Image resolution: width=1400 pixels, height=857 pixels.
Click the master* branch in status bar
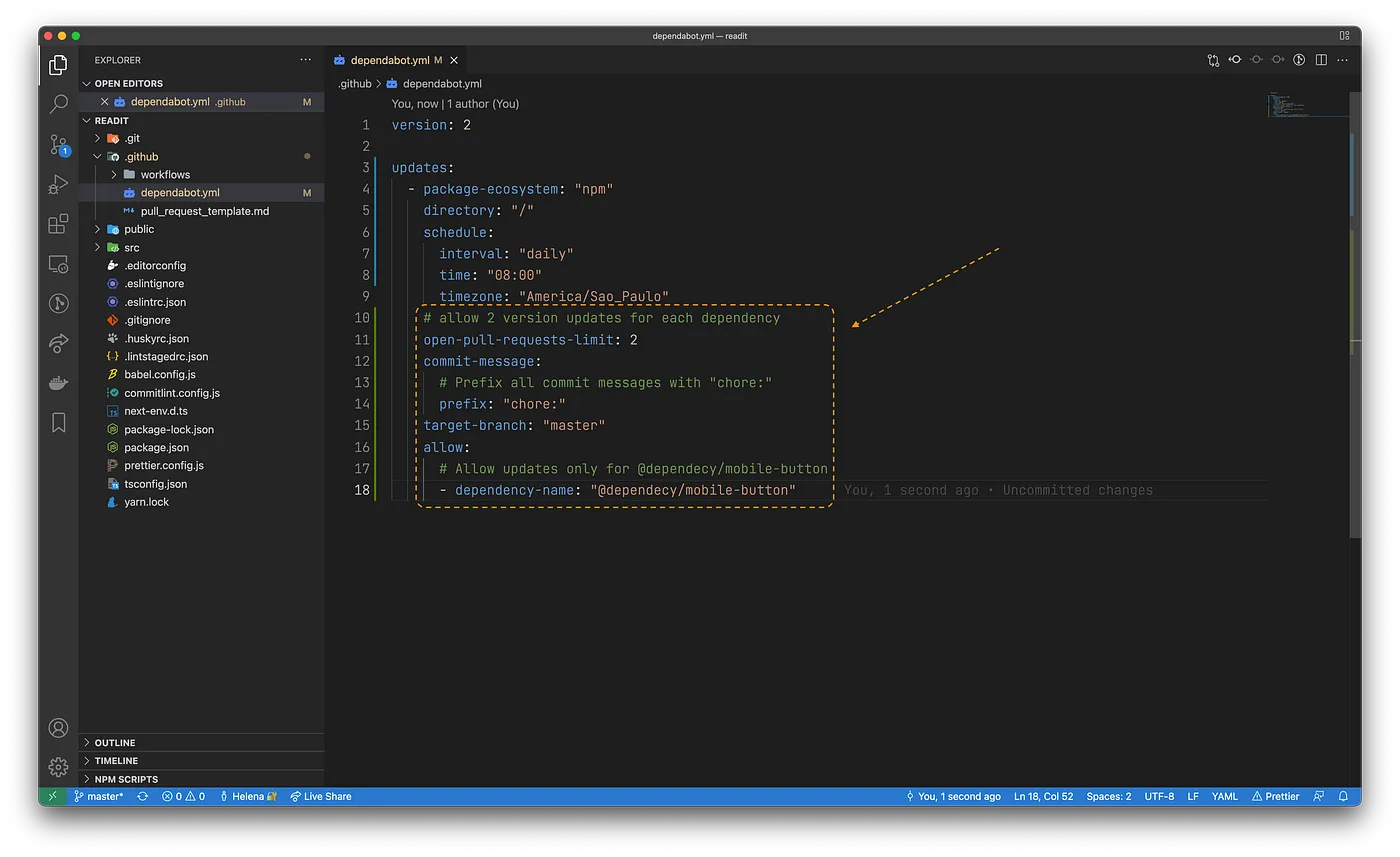[x=99, y=796]
